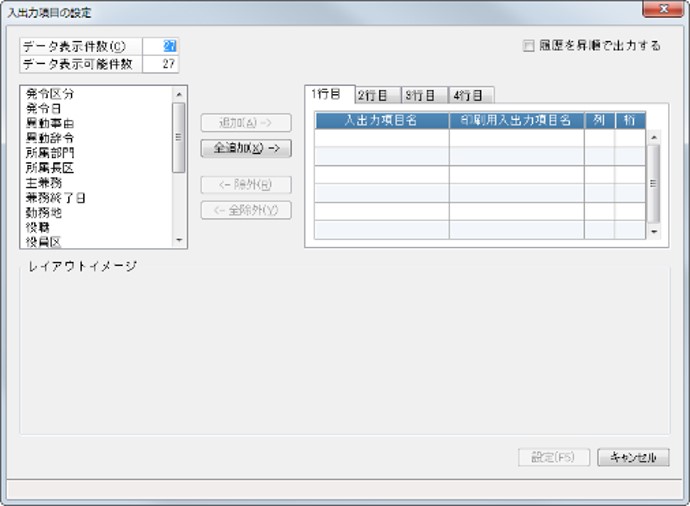690x506 pixels.
Task: Click the grid scrollbar down arrow
Action: click(x=654, y=231)
